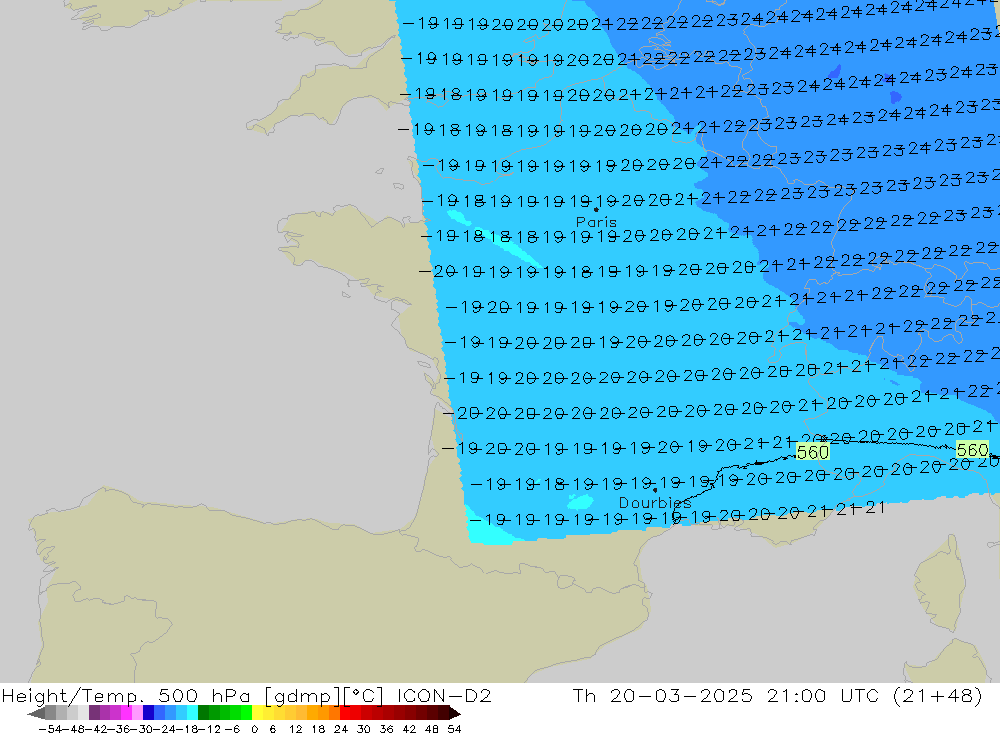
Task: Click the 560 contour label nearest Dourbies
Action: coord(812,452)
